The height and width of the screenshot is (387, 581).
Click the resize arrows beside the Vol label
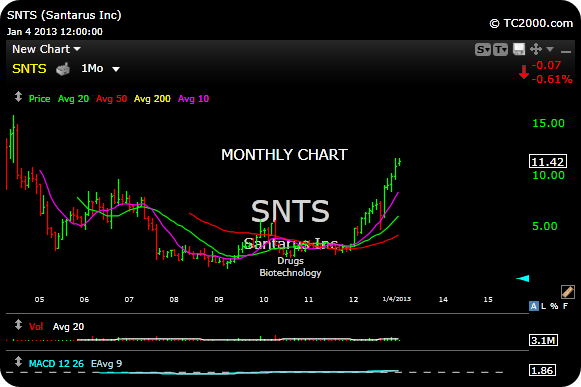(x=18, y=325)
